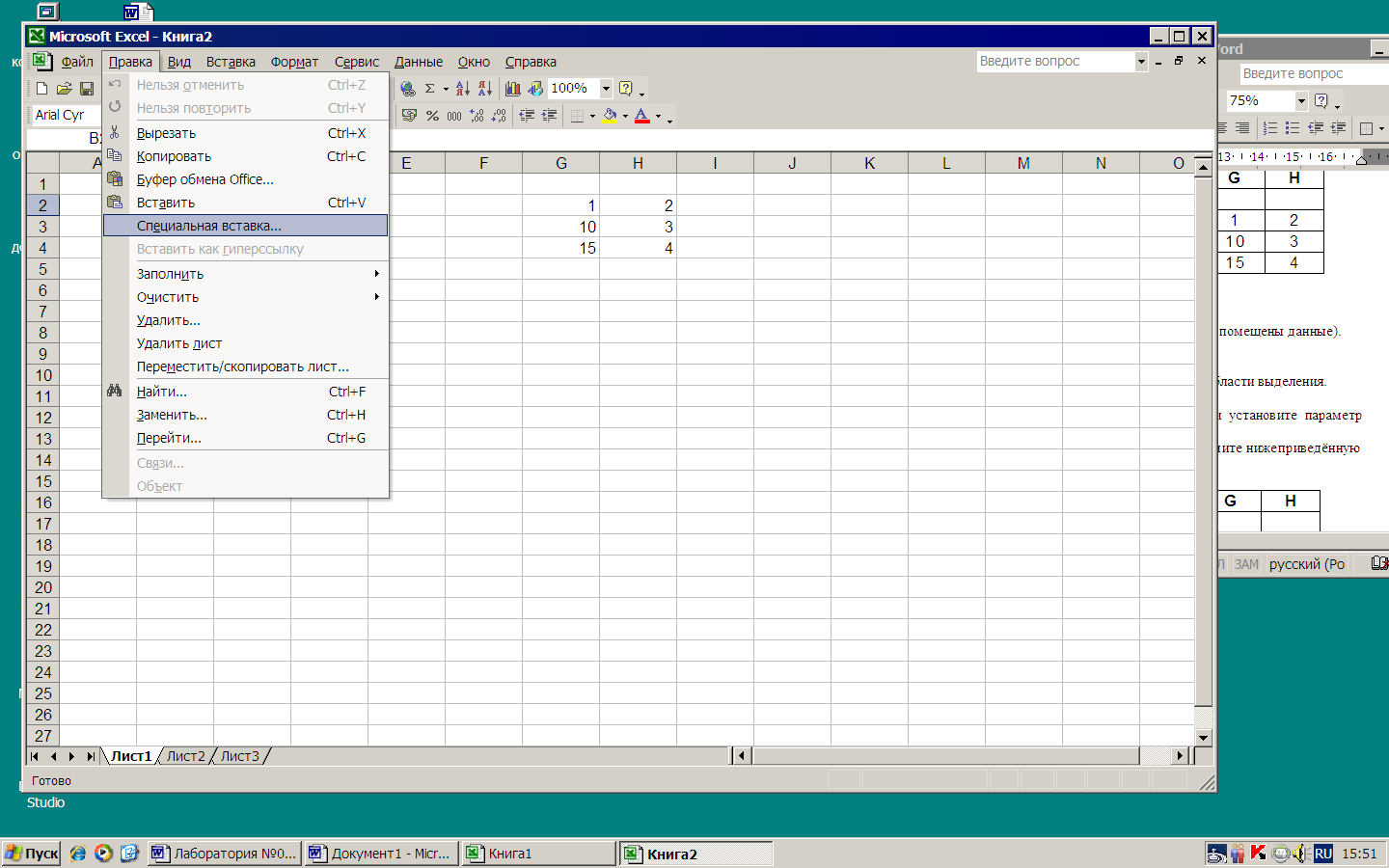Viewport: 1389px width, 868px height.
Task: Switch to the Лист3 sheet tab
Action: (240, 756)
